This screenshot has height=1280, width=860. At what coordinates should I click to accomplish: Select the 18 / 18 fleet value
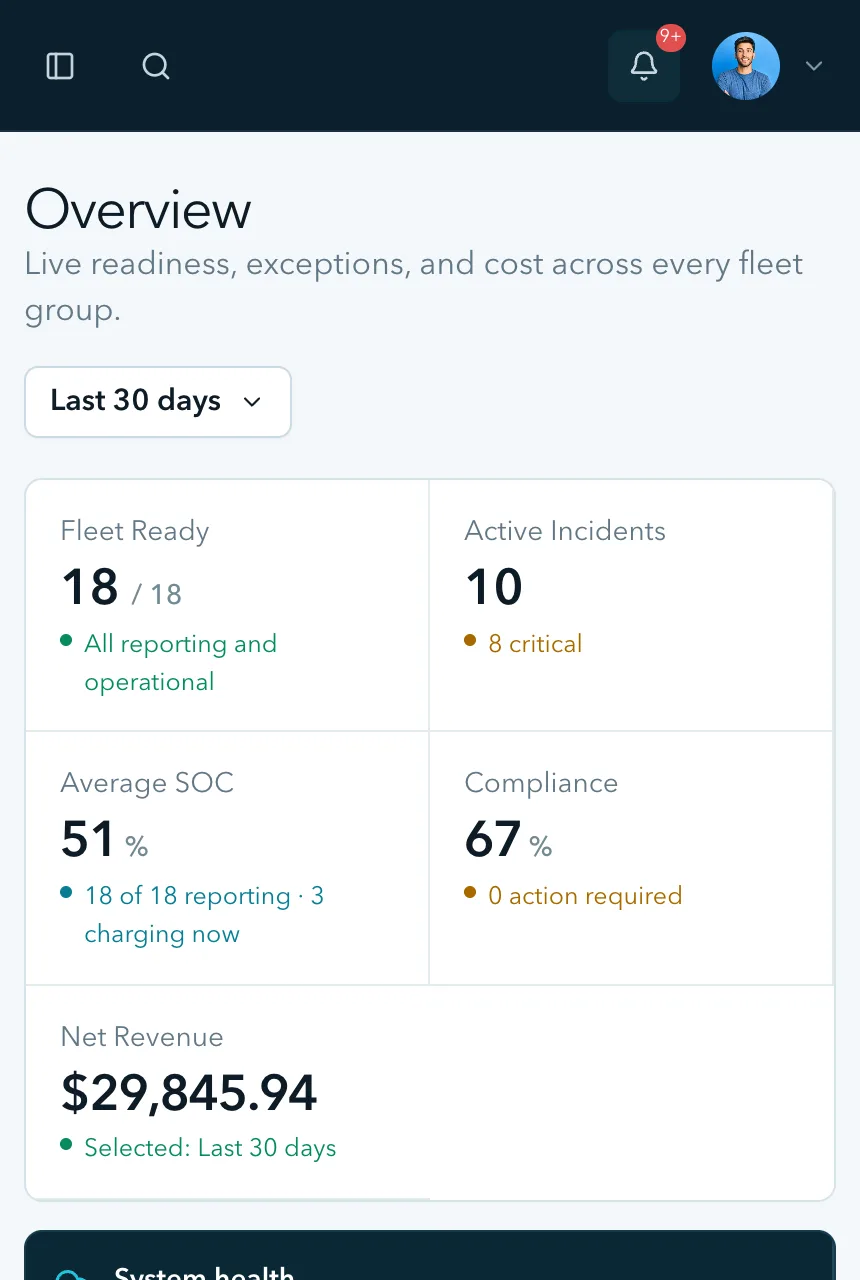coord(122,587)
